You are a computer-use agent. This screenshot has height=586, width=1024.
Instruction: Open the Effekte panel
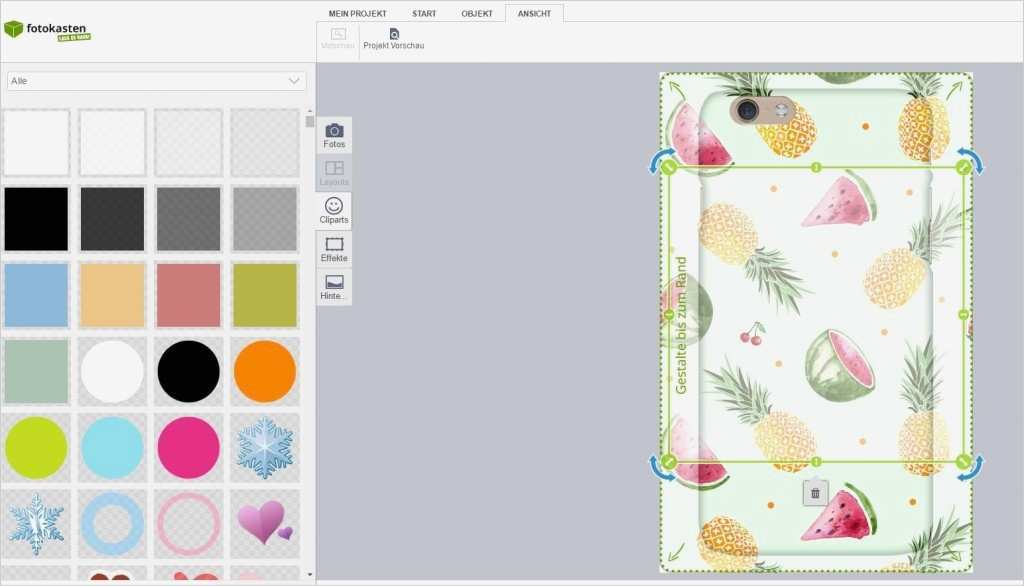pos(334,249)
